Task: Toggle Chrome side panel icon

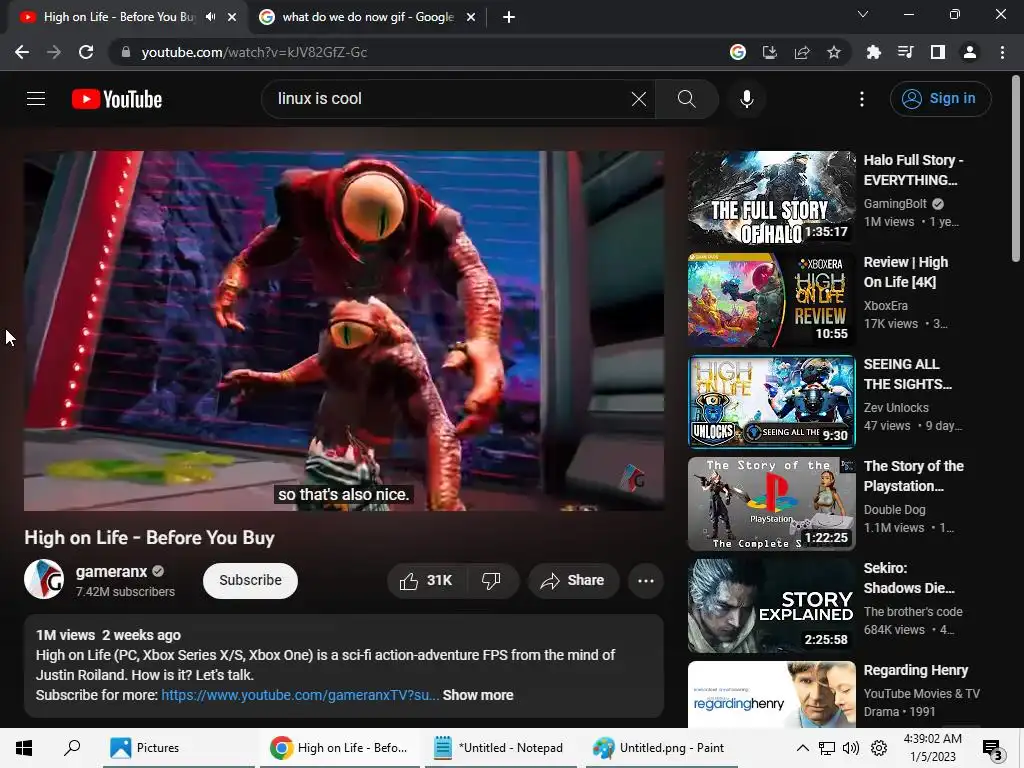Action: 938,52
